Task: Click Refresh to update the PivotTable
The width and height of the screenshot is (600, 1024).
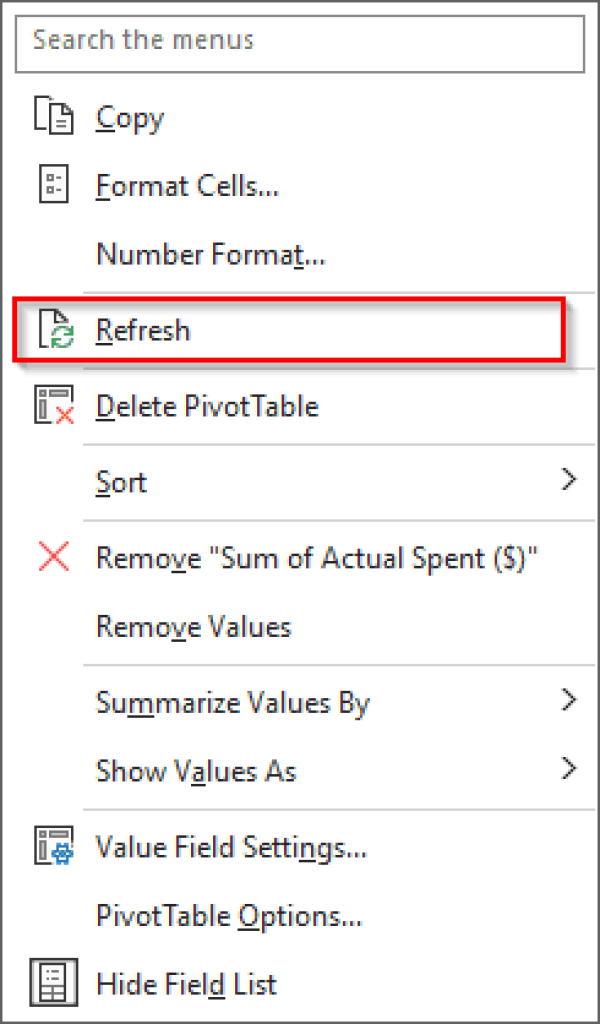Action: (x=142, y=329)
